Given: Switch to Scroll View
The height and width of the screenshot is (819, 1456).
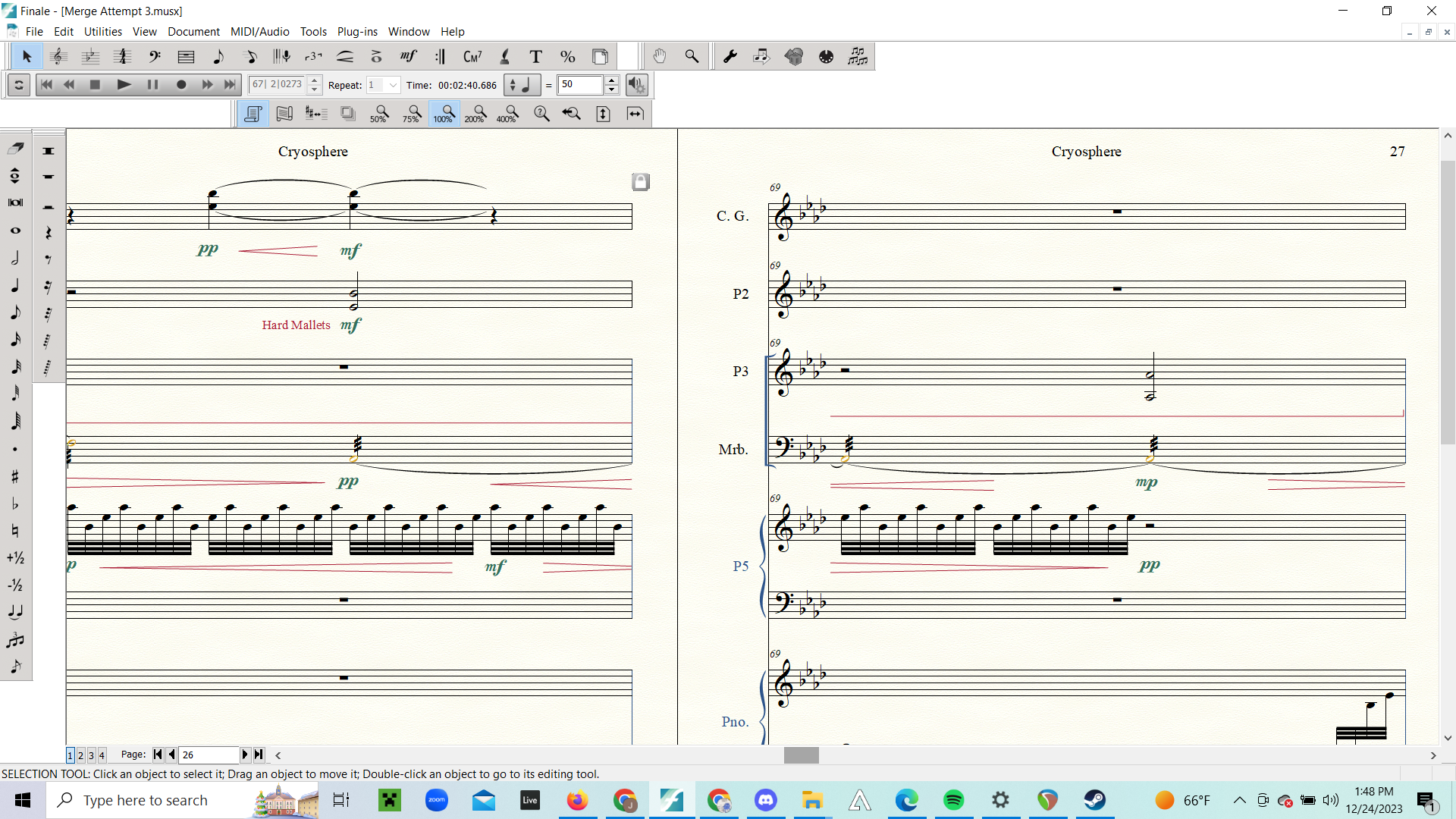Looking at the screenshot, I should click(284, 114).
